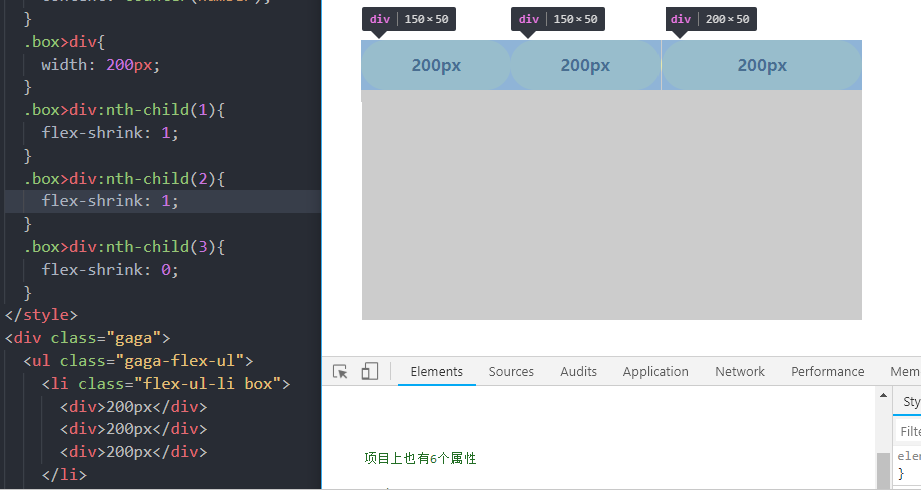The width and height of the screenshot is (921, 490).
Task: Click the scroll-up arrow in the Elements panel
Action: tap(883, 395)
